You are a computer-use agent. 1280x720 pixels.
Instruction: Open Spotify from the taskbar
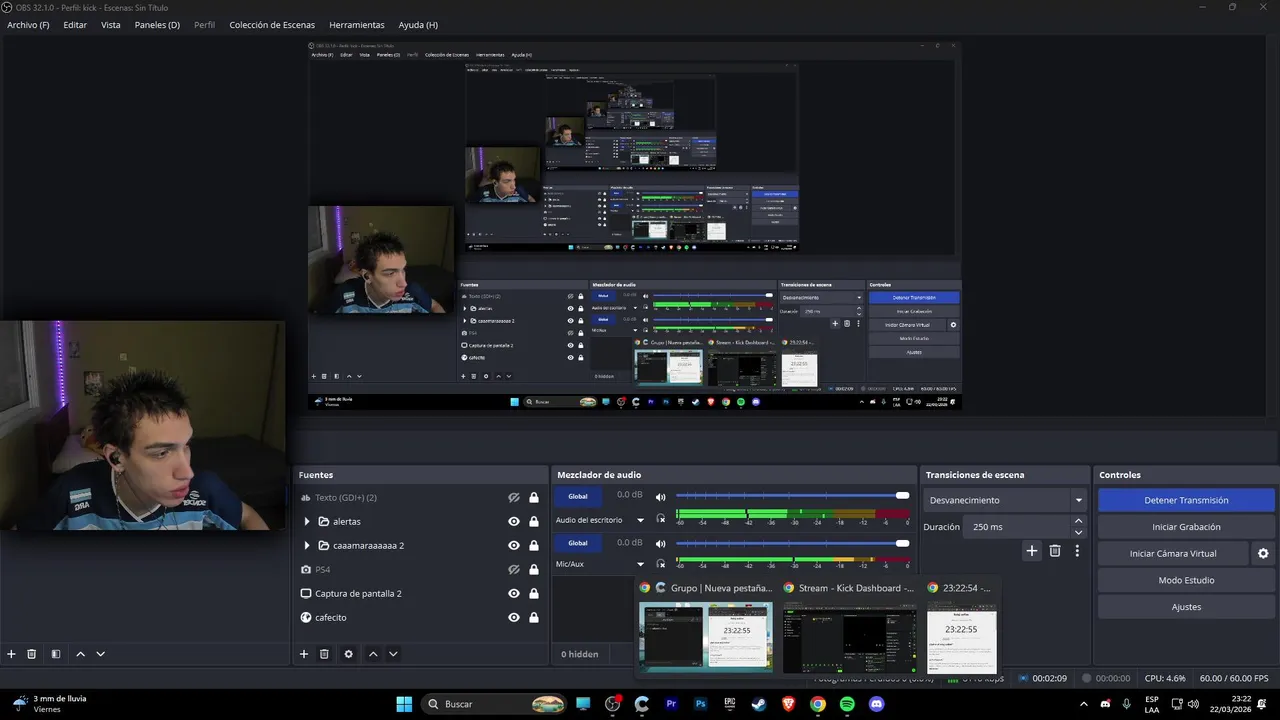847,704
